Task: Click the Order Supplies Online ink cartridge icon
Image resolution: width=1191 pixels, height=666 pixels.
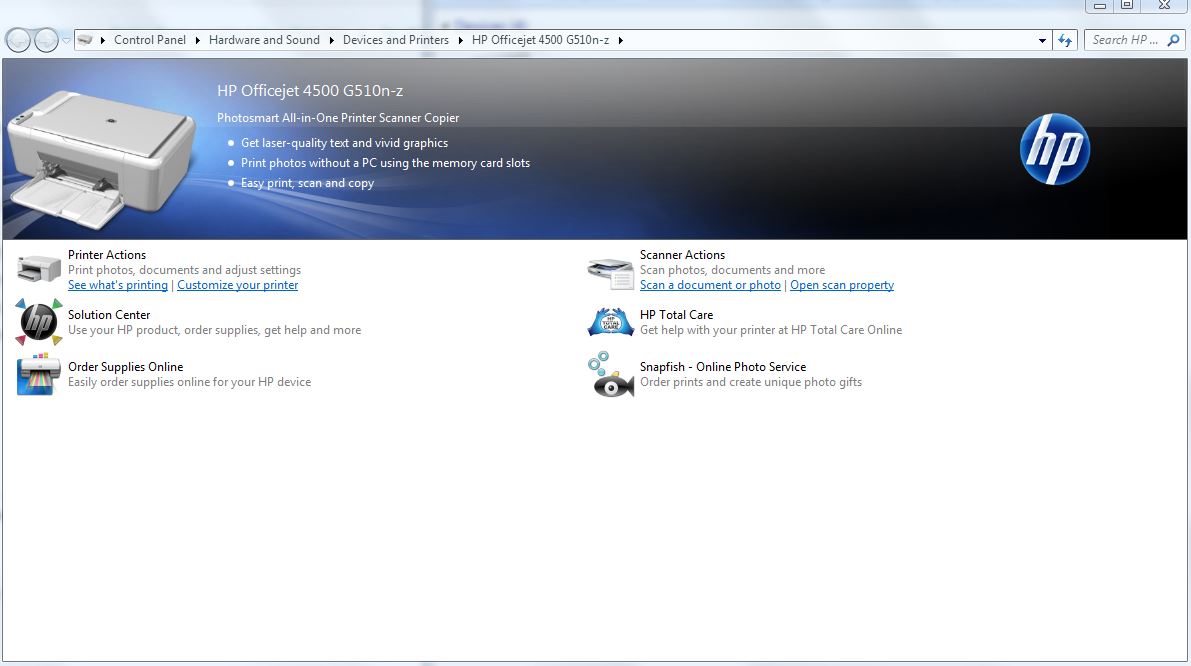Action: (x=37, y=375)
